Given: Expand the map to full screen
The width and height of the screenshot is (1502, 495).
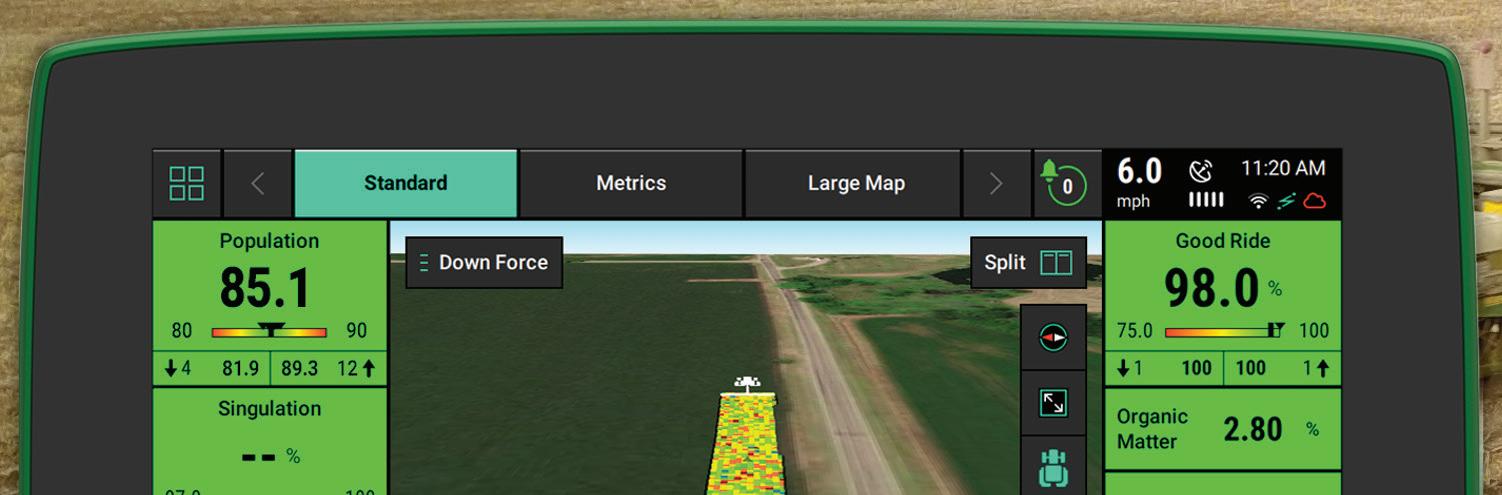Looking at the screenshot, I should click(1053, 403).
